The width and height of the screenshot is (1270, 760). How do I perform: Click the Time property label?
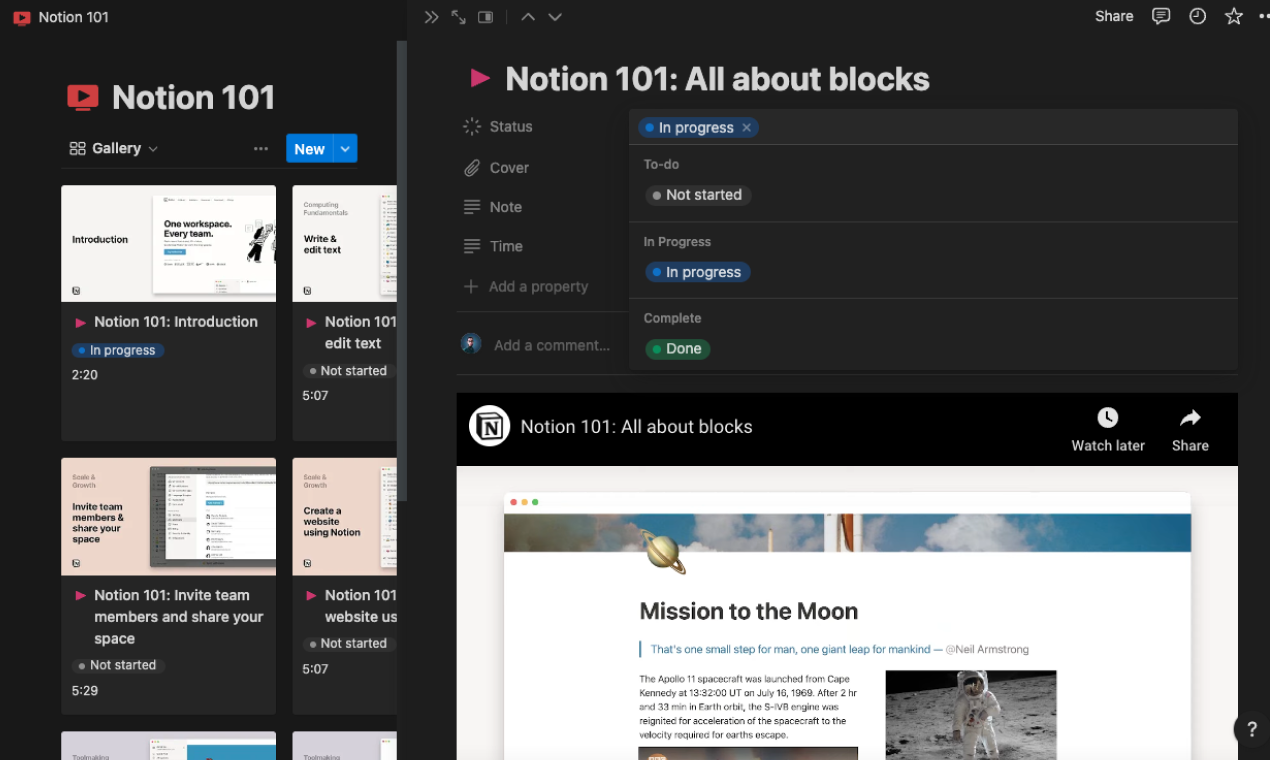coord(506,246)
